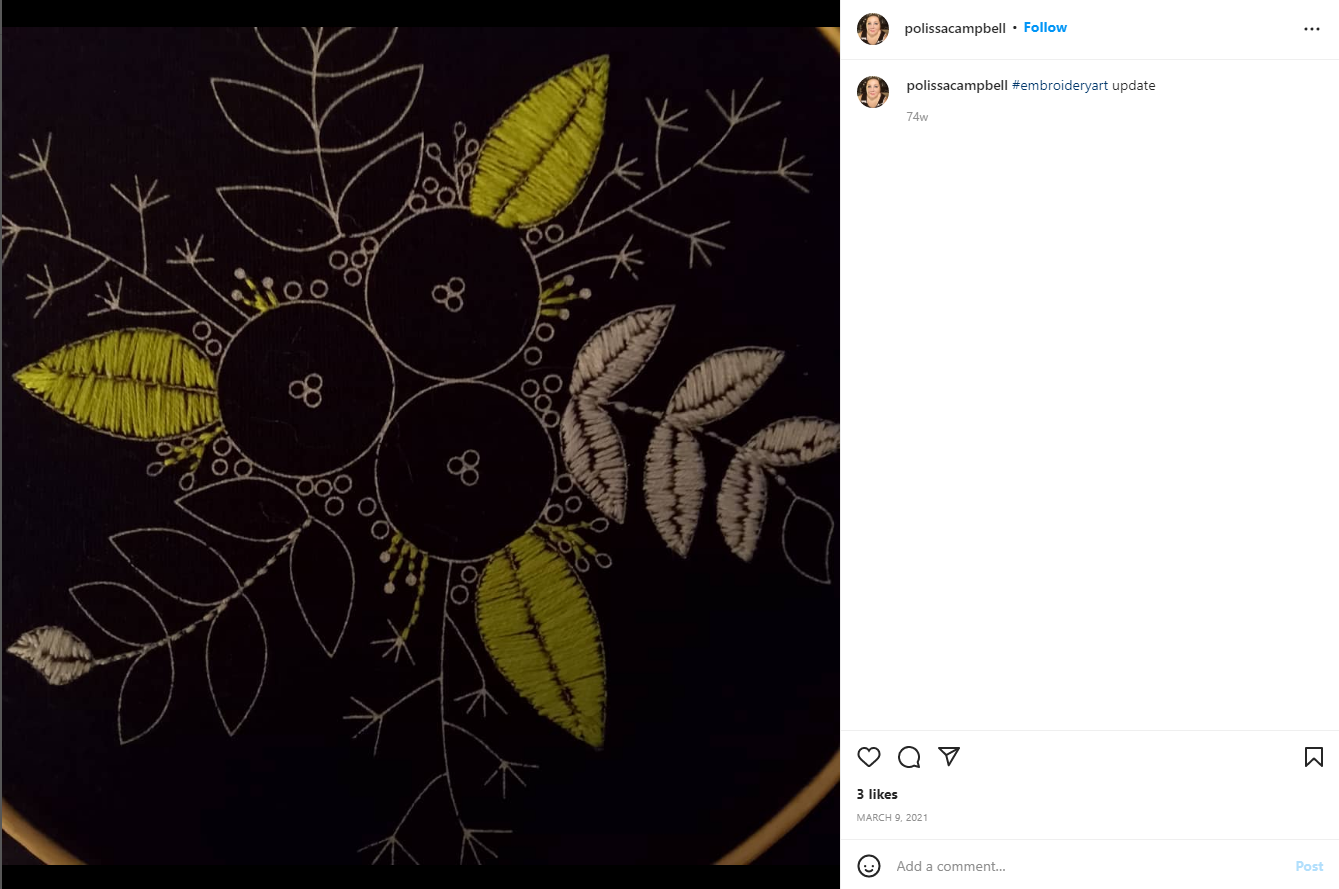Click the embroidery photo
This screenshot has width=1339, height=889.
420,445
